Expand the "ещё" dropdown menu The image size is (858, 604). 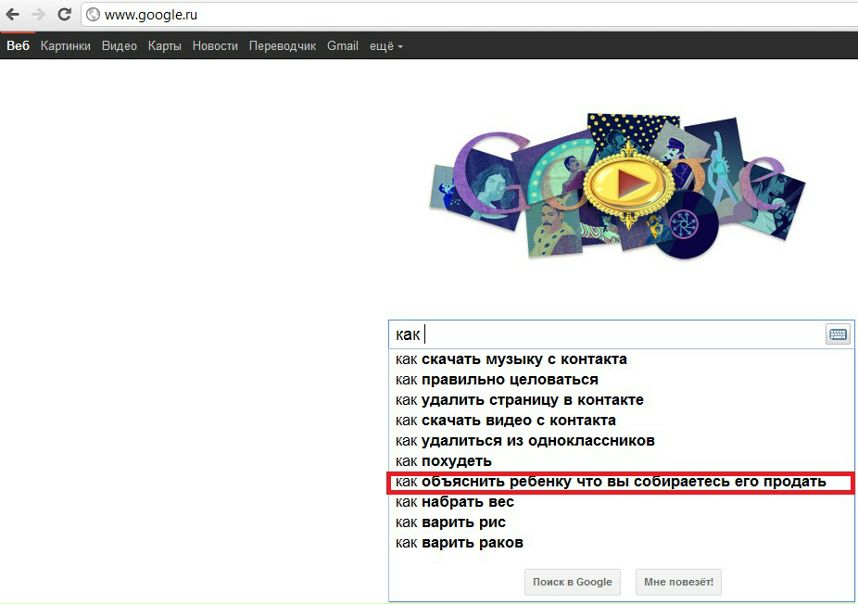coord(386,46)
